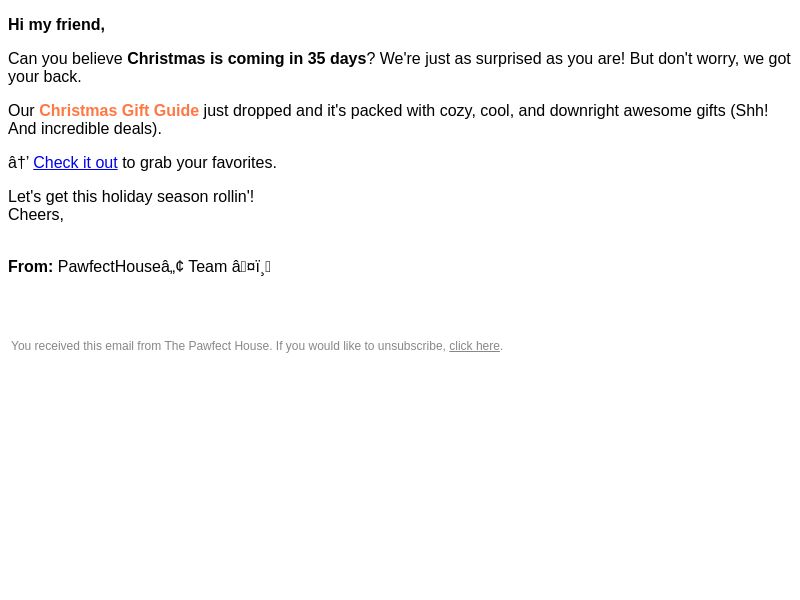This screenshot has width=800, height=600.
Task: Click bold "Christmas is coming in 35 days"
Action: 247,59
